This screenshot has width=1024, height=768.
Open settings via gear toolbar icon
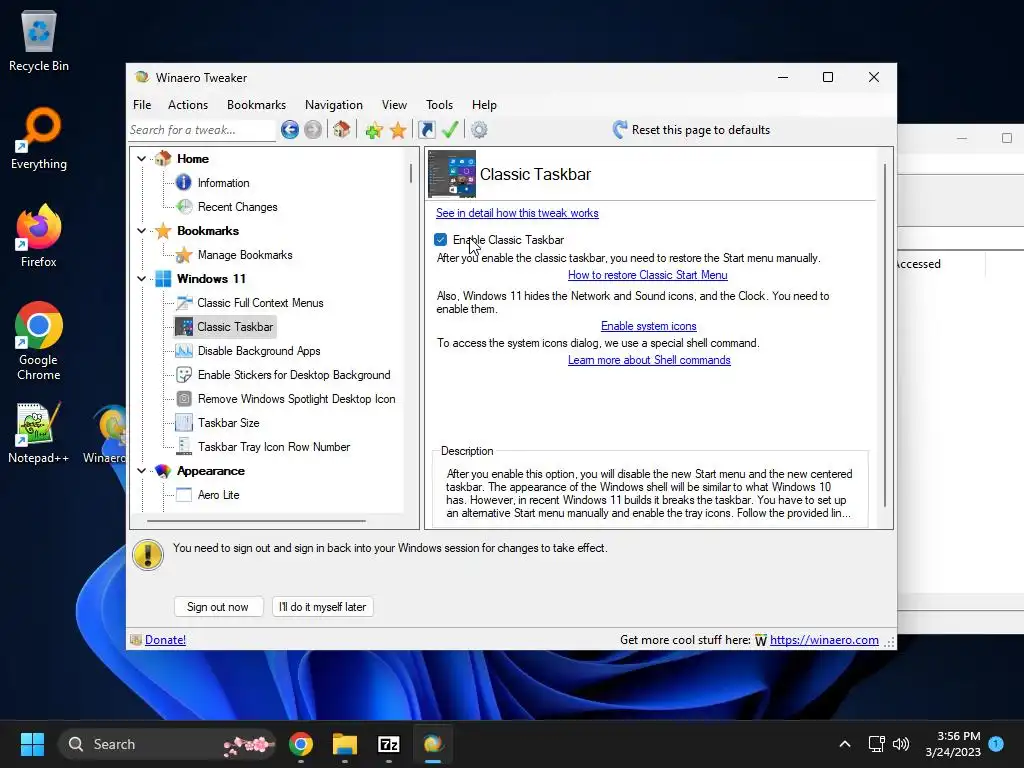pos(479,130)
